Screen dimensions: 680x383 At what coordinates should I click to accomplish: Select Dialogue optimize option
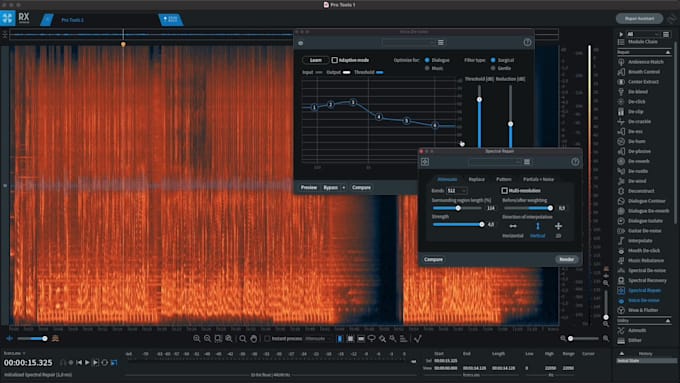point(427,60)
